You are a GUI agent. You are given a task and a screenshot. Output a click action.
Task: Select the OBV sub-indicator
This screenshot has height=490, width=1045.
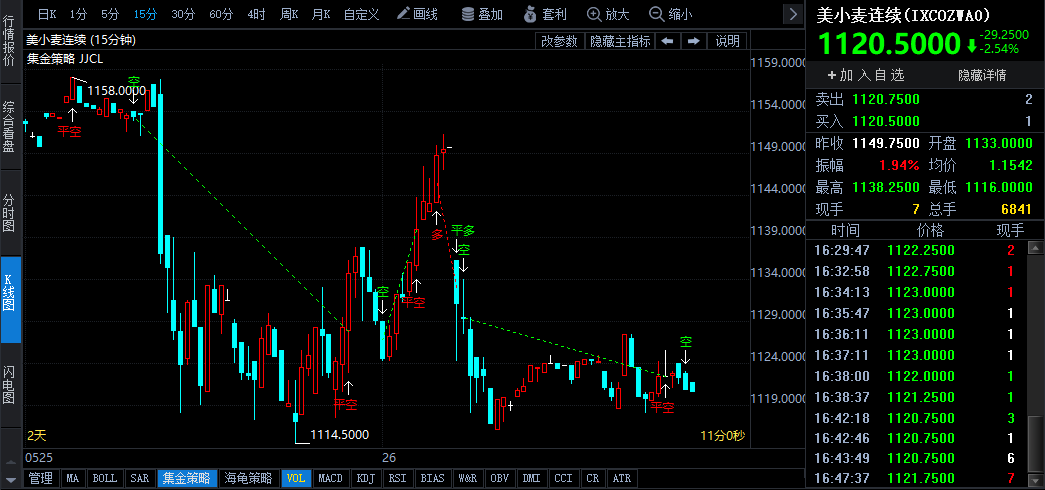coord(499,478)
